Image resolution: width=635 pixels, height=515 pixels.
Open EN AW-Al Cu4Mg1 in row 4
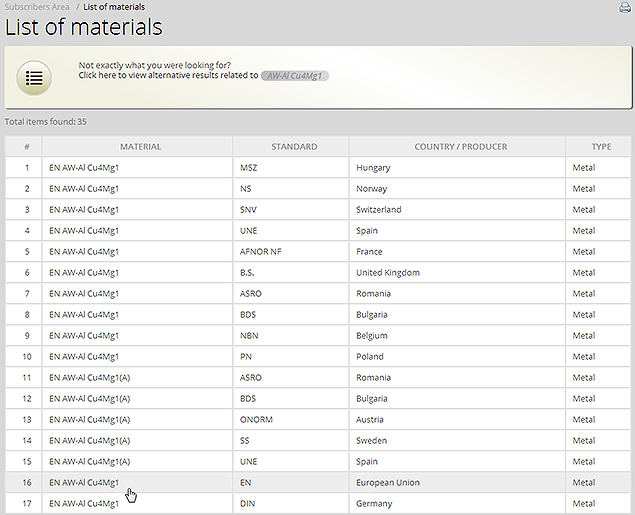84,231
